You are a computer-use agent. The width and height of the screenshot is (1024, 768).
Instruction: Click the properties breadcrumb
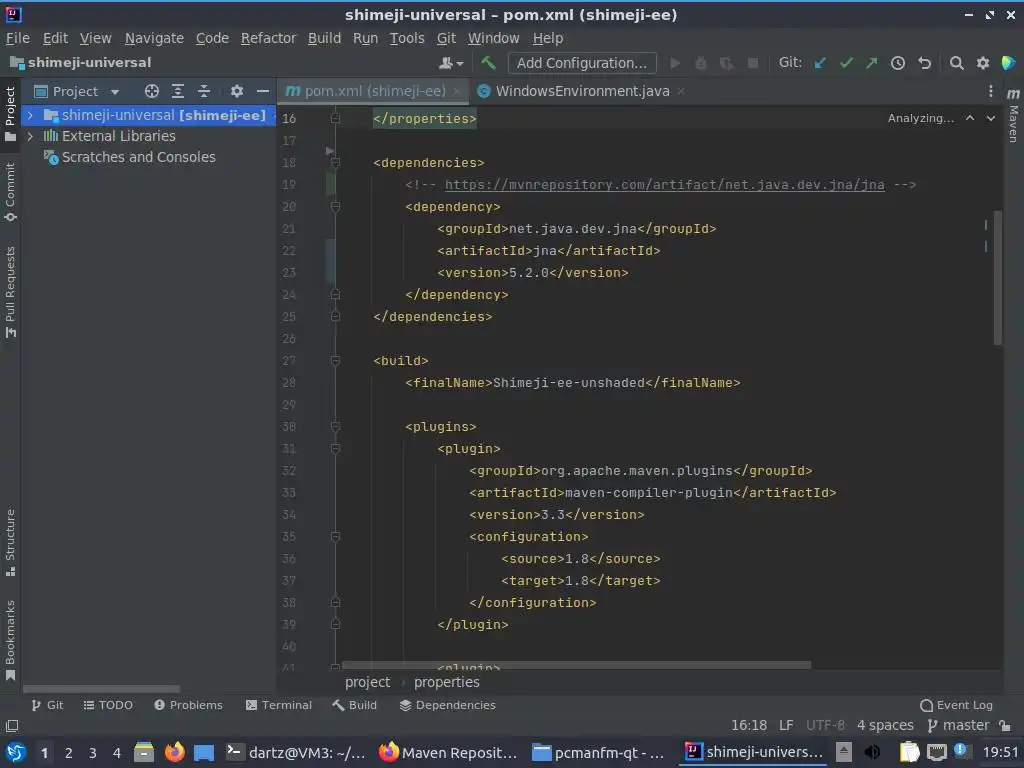click(x=447, y=682)
